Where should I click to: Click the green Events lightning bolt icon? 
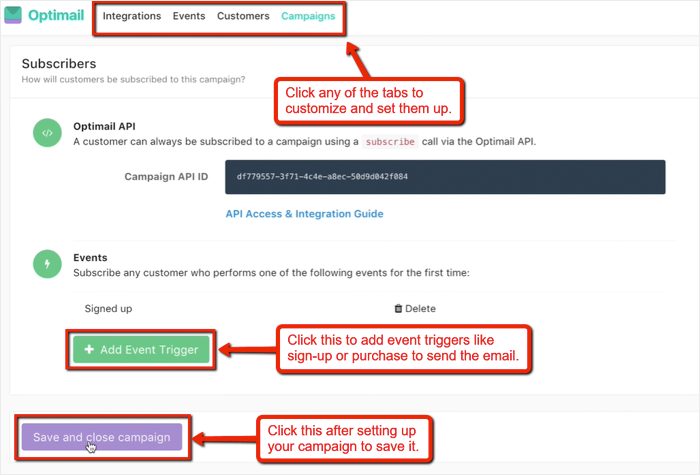click(47, 264)
